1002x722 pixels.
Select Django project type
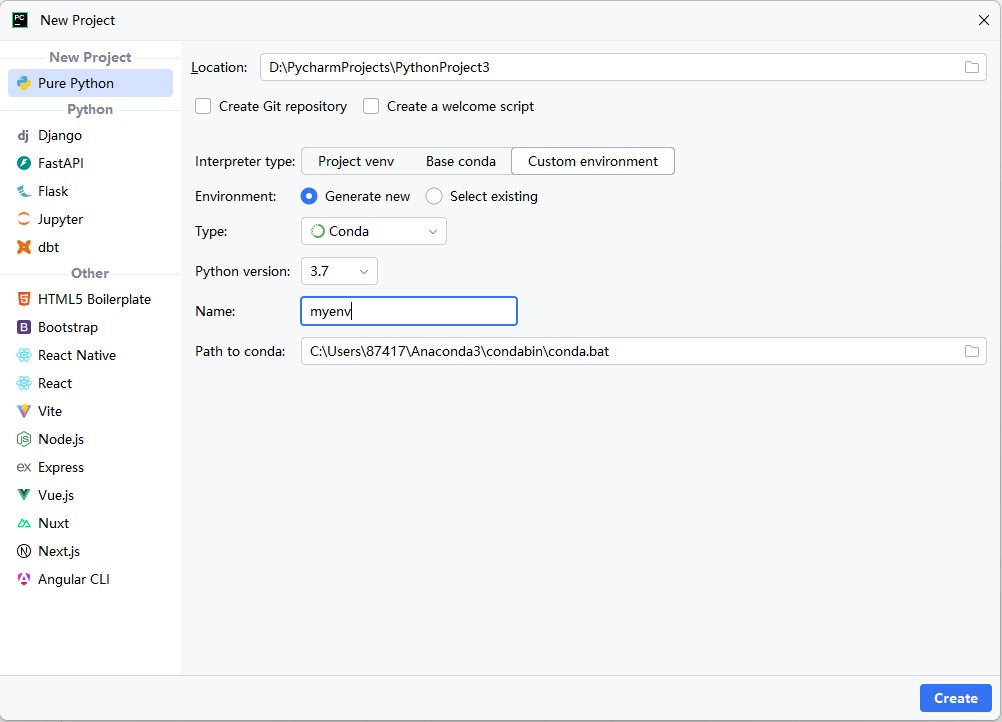(90, 135)
